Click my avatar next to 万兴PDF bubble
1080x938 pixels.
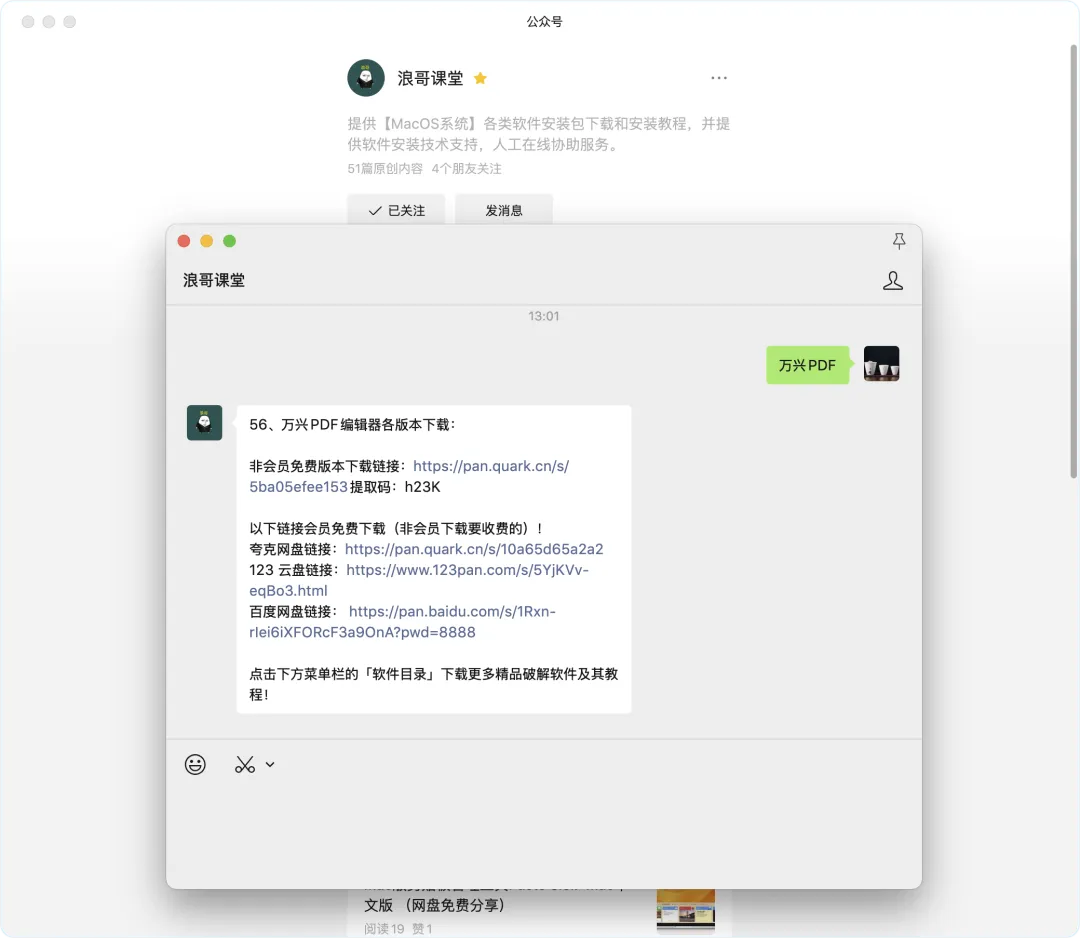point(882,364)
